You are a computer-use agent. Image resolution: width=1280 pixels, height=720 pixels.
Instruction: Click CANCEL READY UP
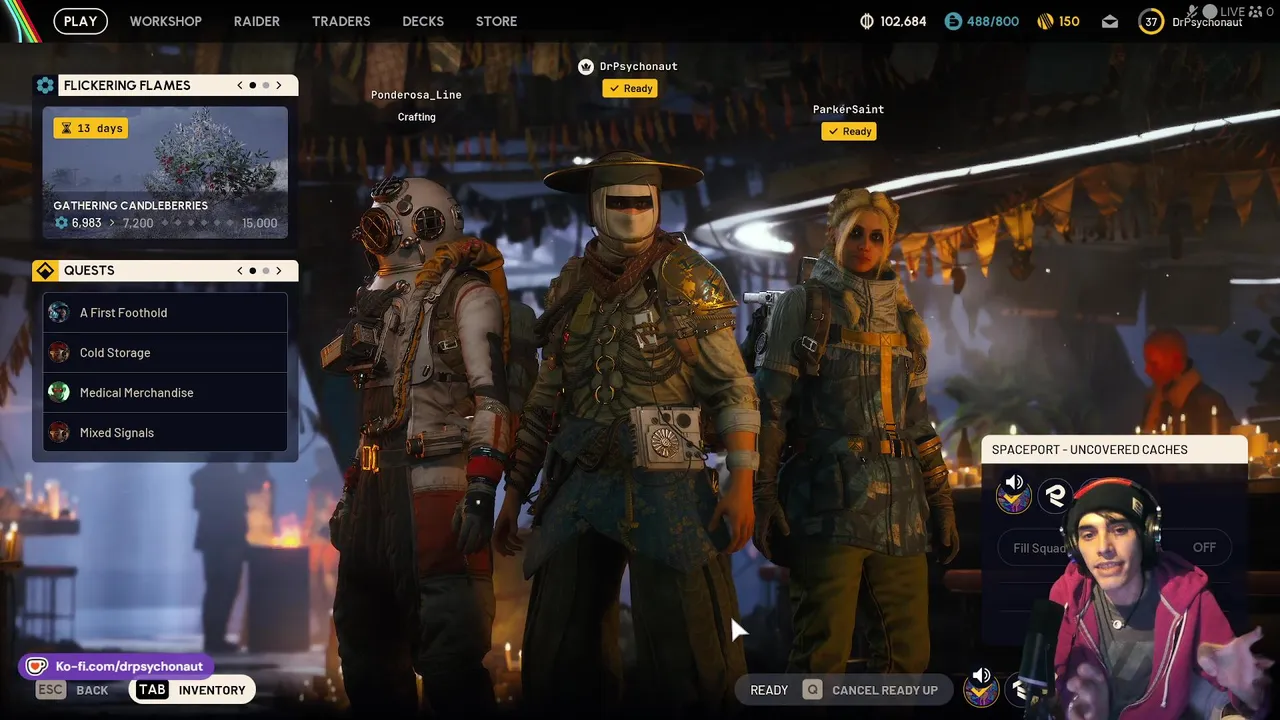(885, 690)
